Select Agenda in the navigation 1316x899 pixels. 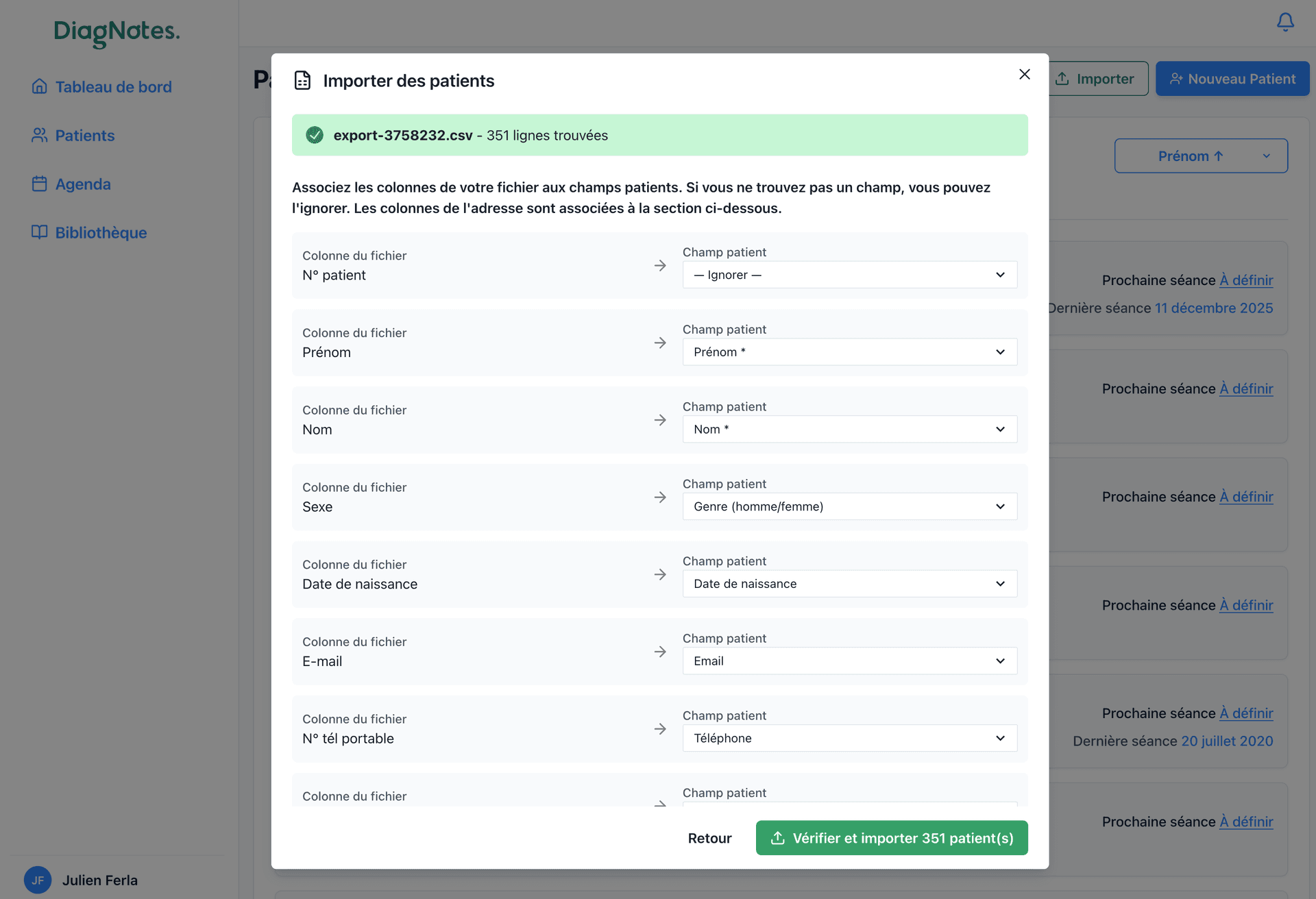click(x=82, y=184)
